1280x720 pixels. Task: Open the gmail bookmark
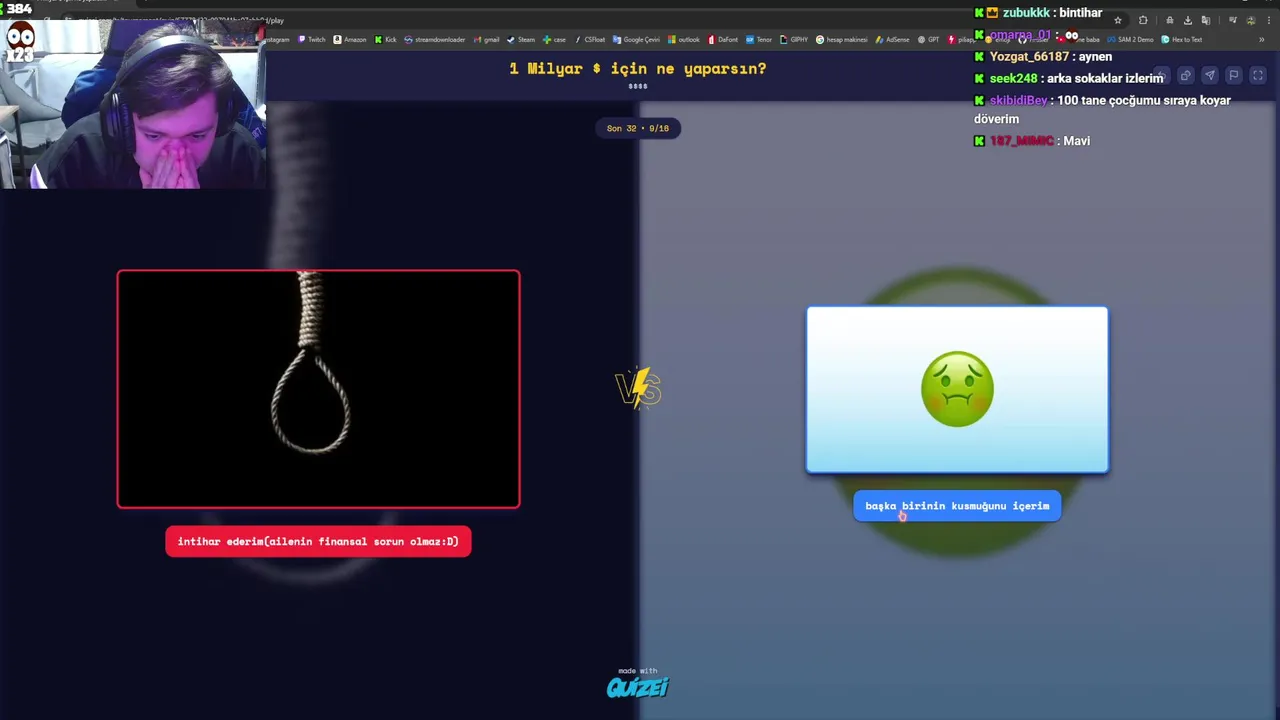click(x=486, y=40)
